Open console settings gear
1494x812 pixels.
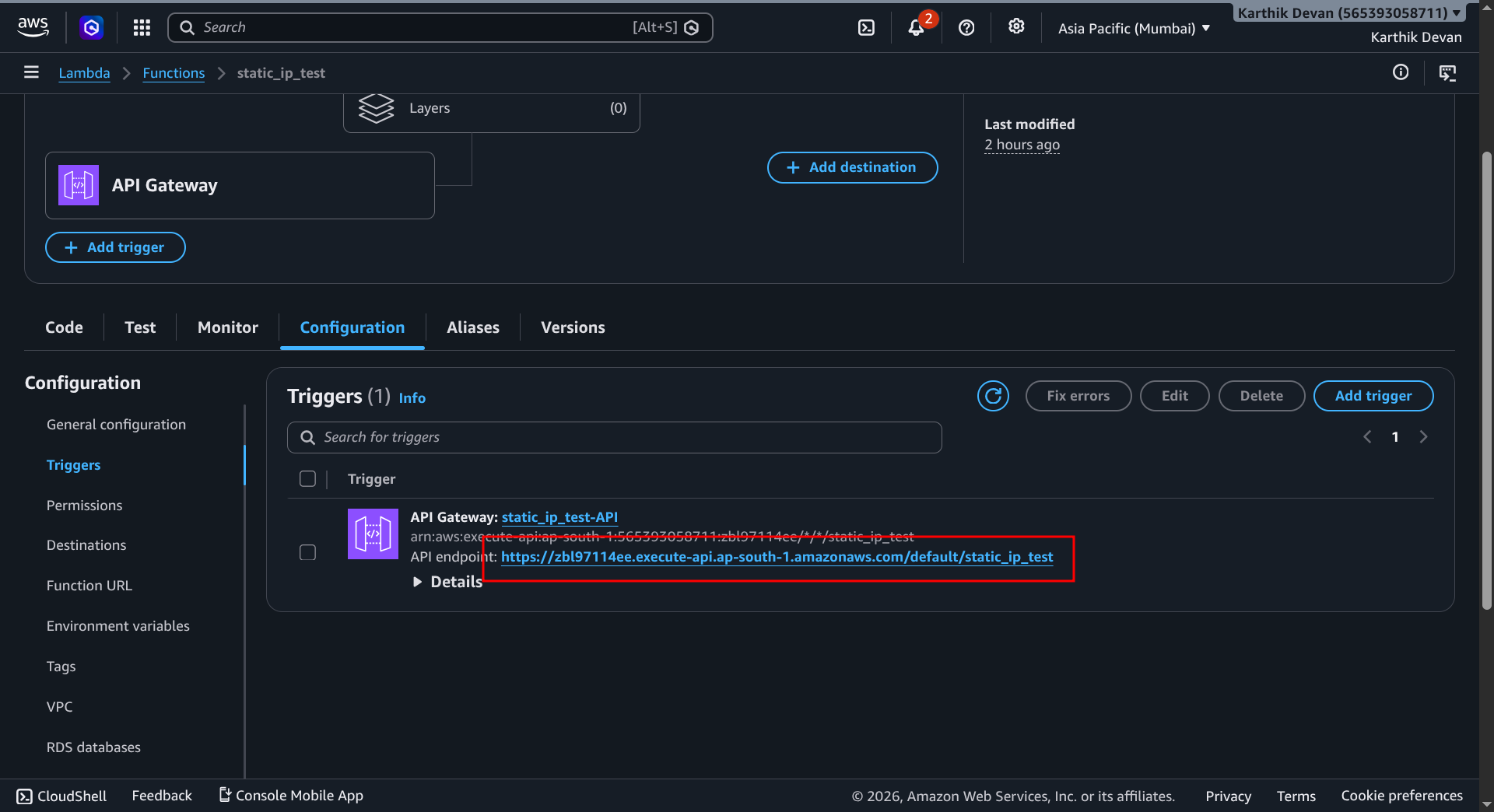pos(1016,26)
